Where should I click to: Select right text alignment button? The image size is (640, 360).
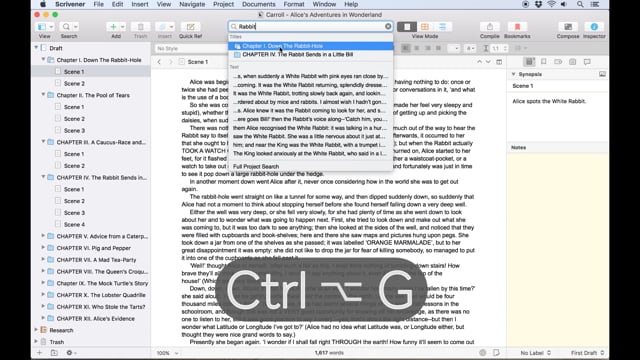(x=427, y=48)
